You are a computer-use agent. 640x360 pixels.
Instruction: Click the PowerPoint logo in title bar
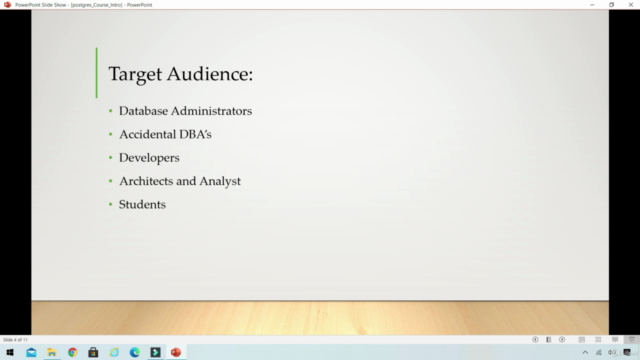click(7, 4)
